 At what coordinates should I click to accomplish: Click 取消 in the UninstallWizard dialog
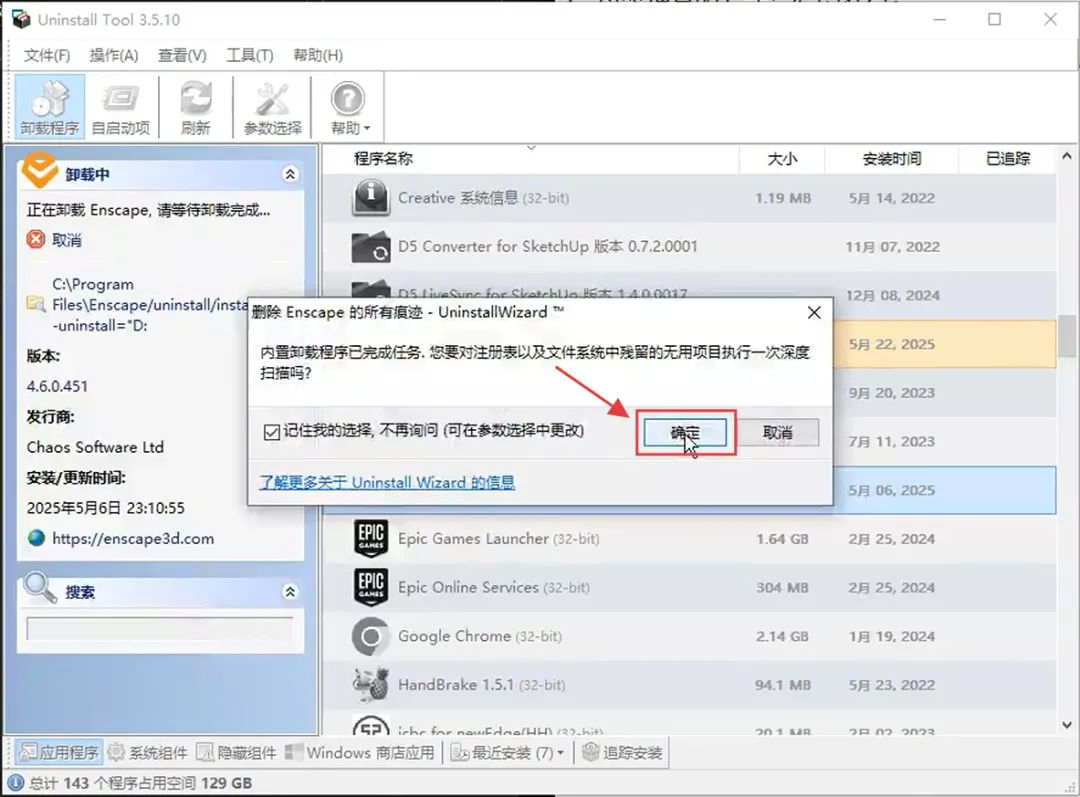point(778,433)
